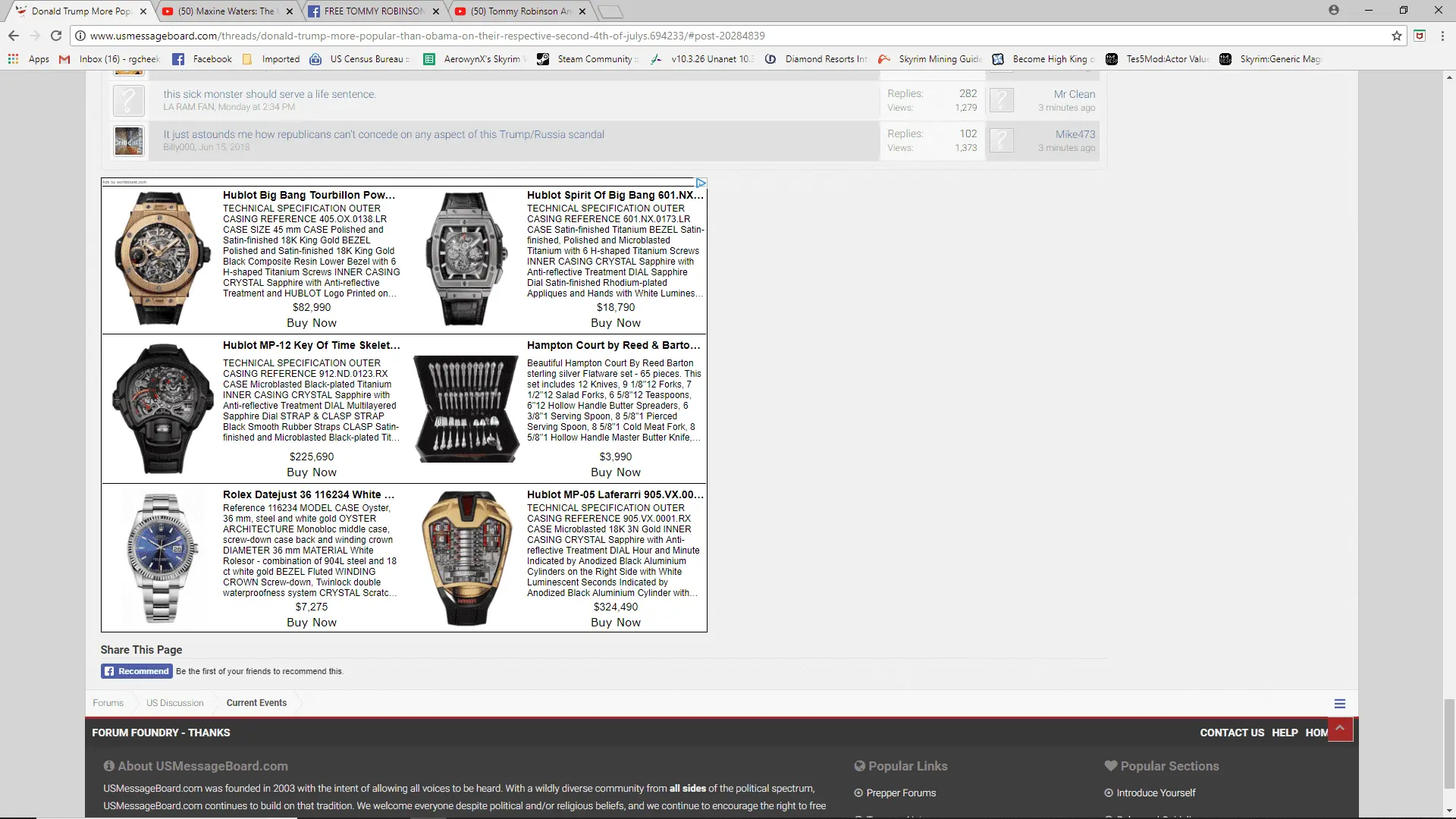
Task: Open the forum hamburger menu icon
Action: [1340, 704]
